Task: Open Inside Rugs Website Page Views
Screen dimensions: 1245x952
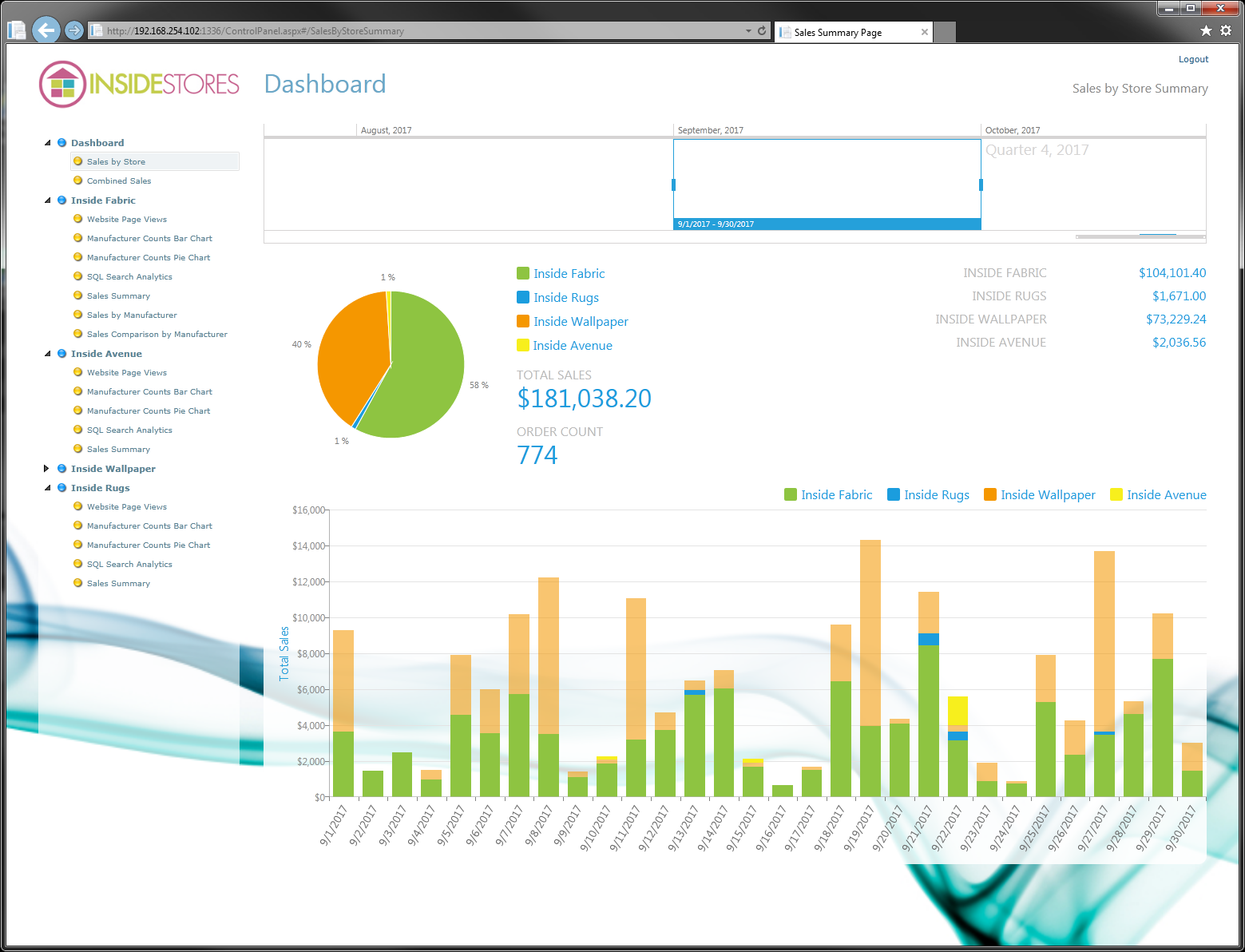Action: pyautogui.click(x=127, y=507)
